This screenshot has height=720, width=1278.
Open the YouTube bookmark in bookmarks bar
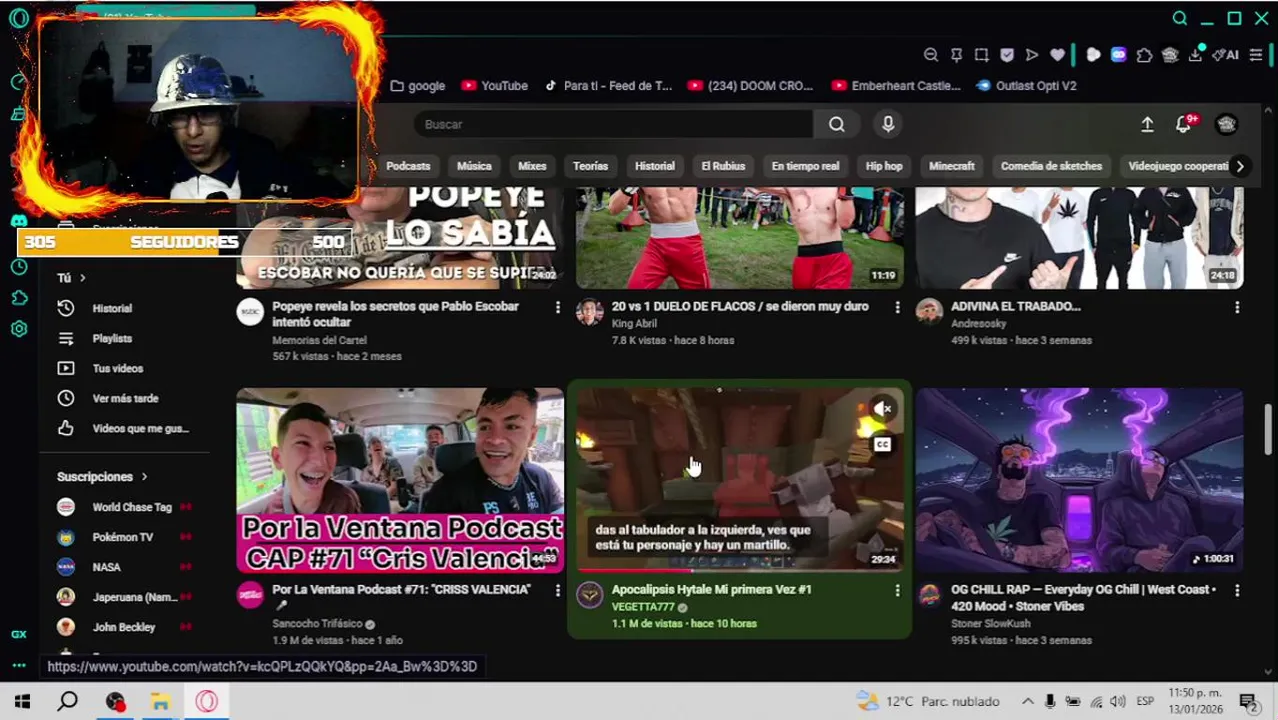494,86
